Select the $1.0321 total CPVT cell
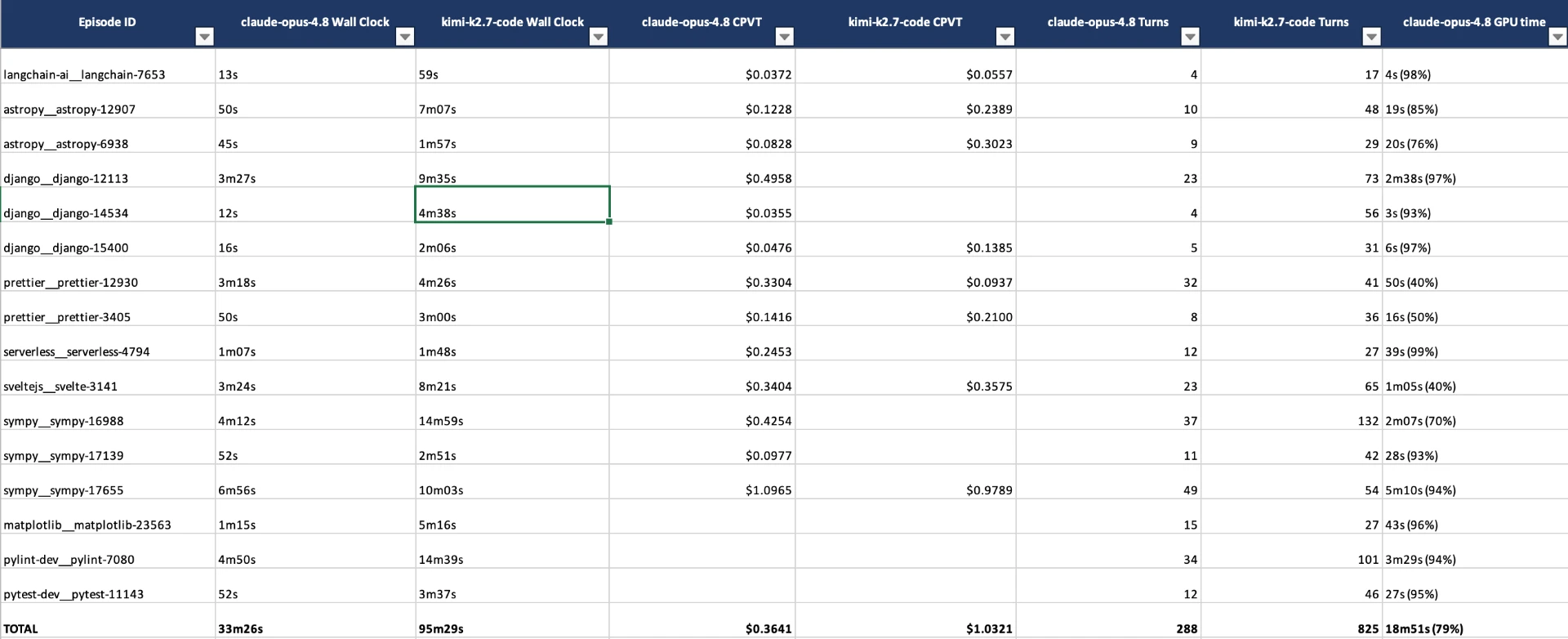The image size is (1568, 639). pyautogui.click(x=906, y=621)
